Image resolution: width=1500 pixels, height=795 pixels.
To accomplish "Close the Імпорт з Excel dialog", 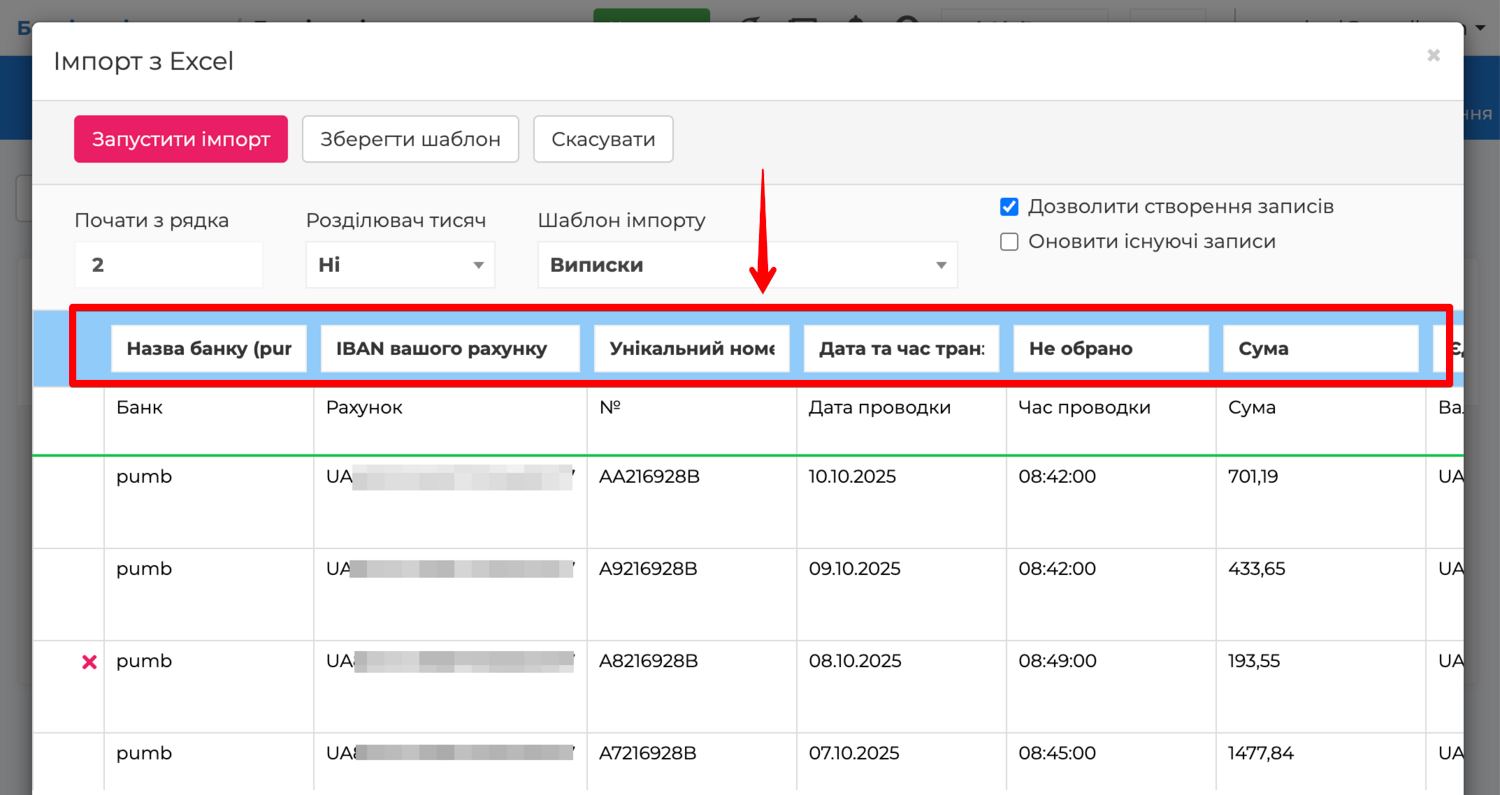I will [x=1433, y=56].
